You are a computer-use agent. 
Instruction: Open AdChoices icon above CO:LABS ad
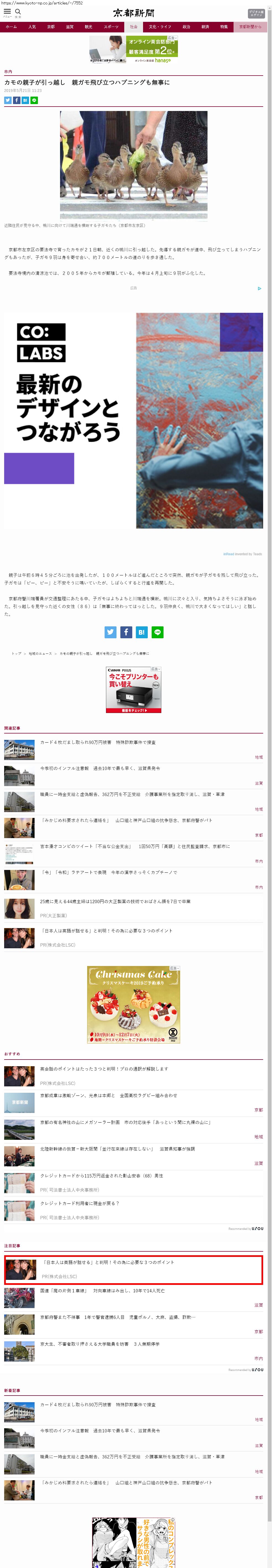click(259, 288)
